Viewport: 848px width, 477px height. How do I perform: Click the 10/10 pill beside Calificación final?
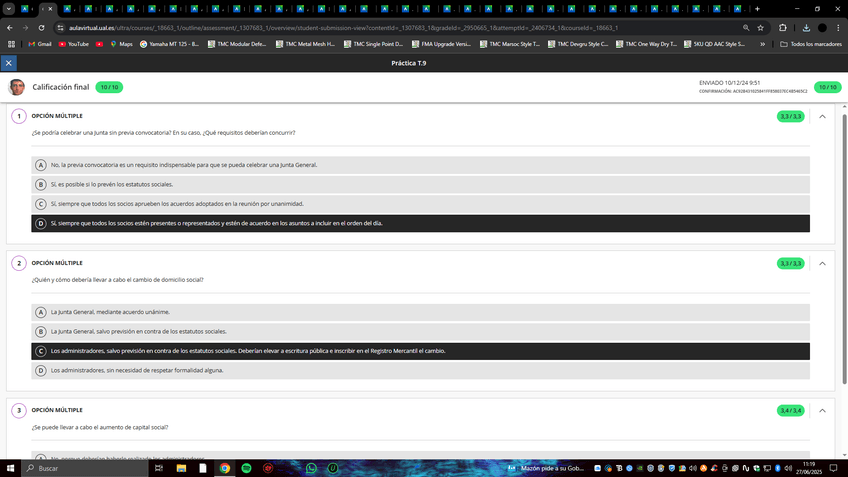coord(109,87)
